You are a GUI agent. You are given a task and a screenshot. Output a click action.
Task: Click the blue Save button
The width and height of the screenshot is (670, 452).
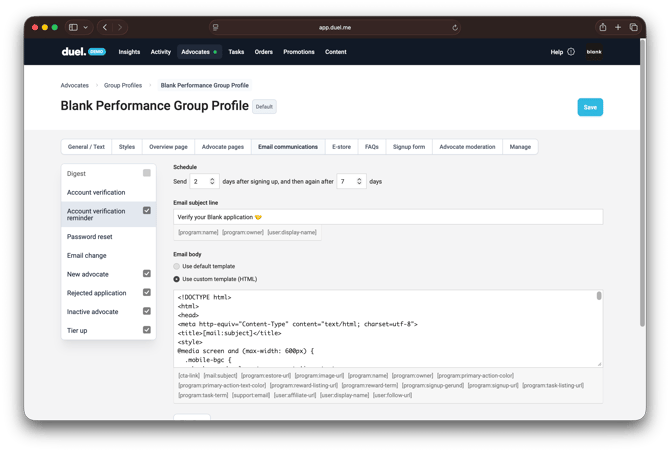click(x=590, y=107)
